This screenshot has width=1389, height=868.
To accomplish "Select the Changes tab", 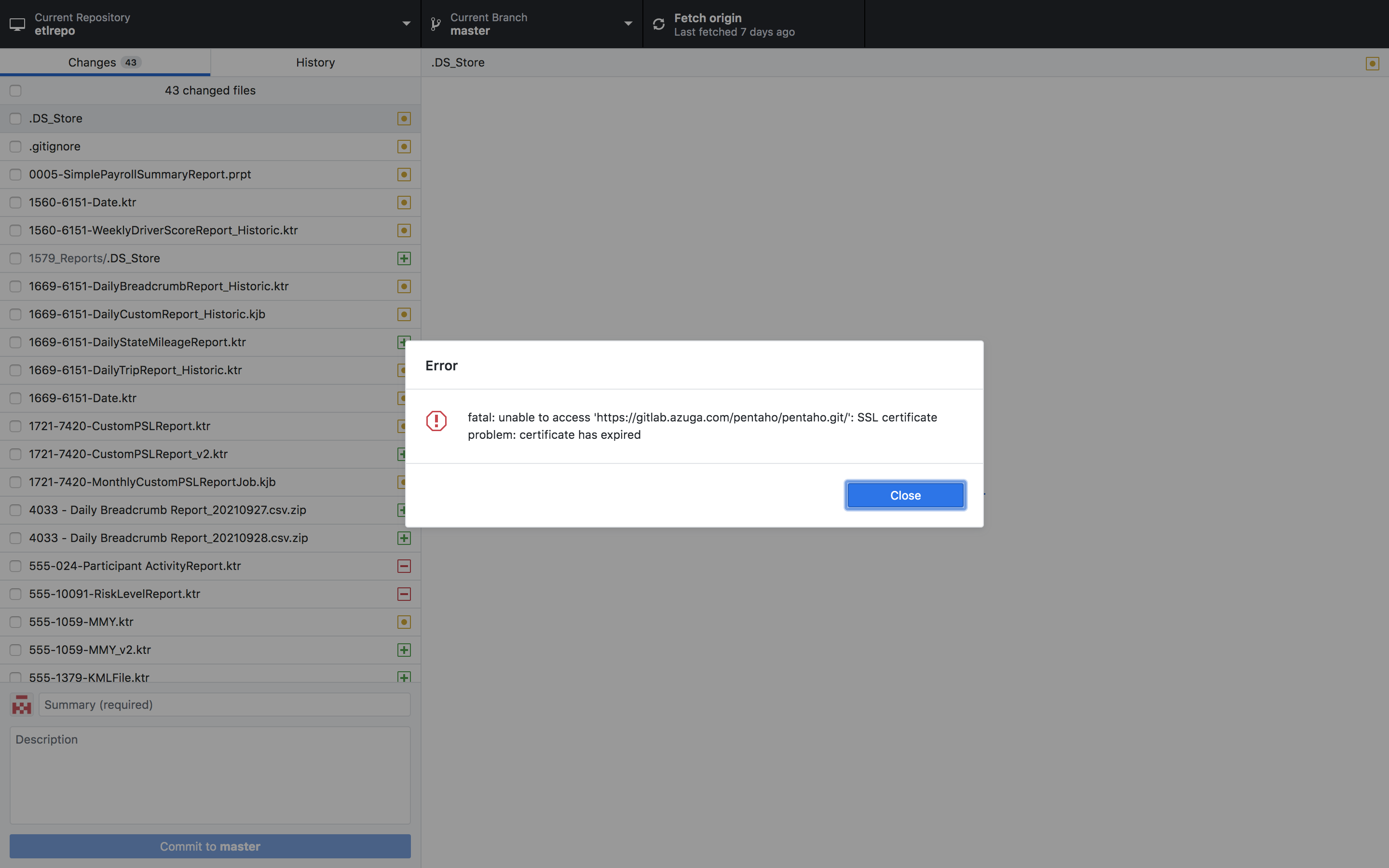I will coord(105,62).
